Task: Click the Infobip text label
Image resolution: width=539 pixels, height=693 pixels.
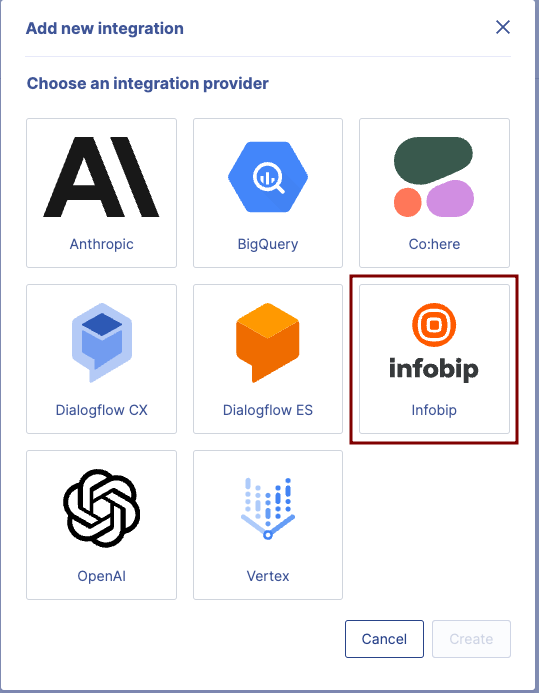Action: (x=434, y=410)
